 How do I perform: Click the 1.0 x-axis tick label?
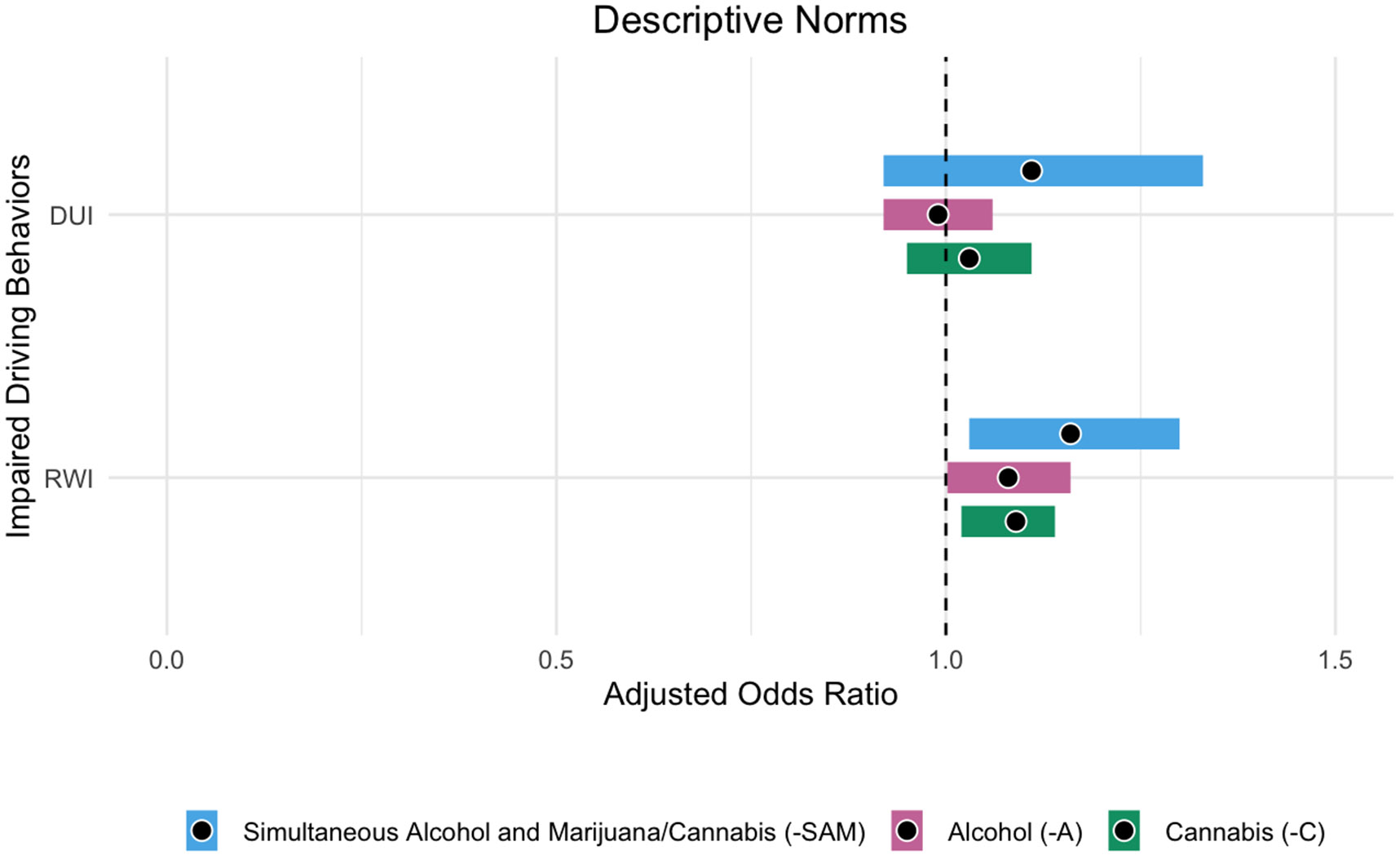pyautogui.click(x=946, y=659)
